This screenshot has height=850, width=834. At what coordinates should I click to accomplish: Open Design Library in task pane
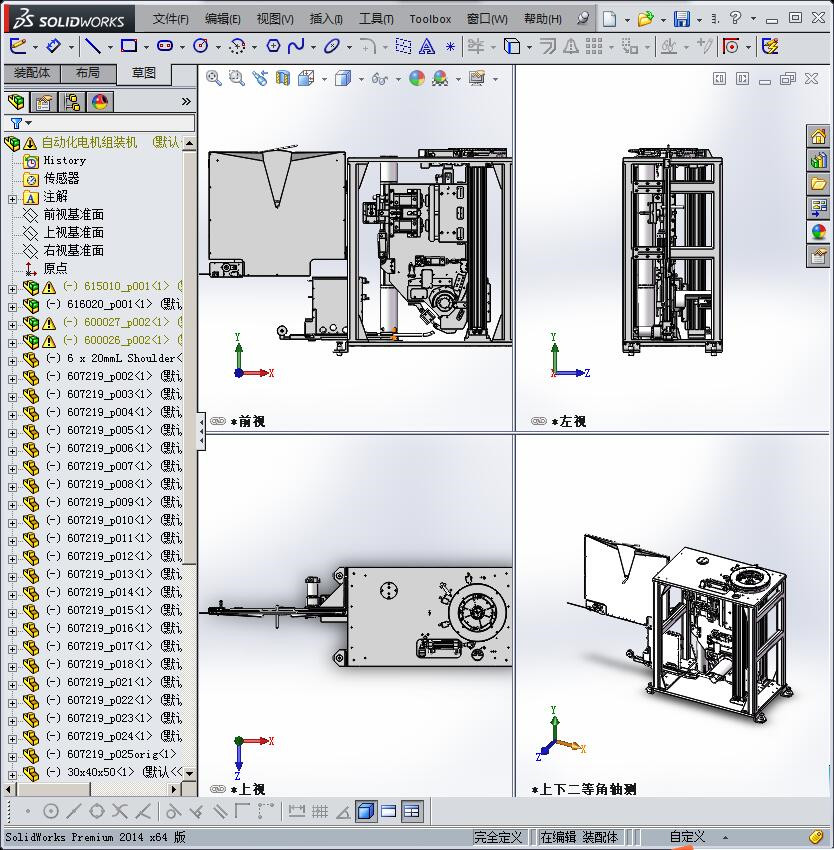tap(819, 160)
